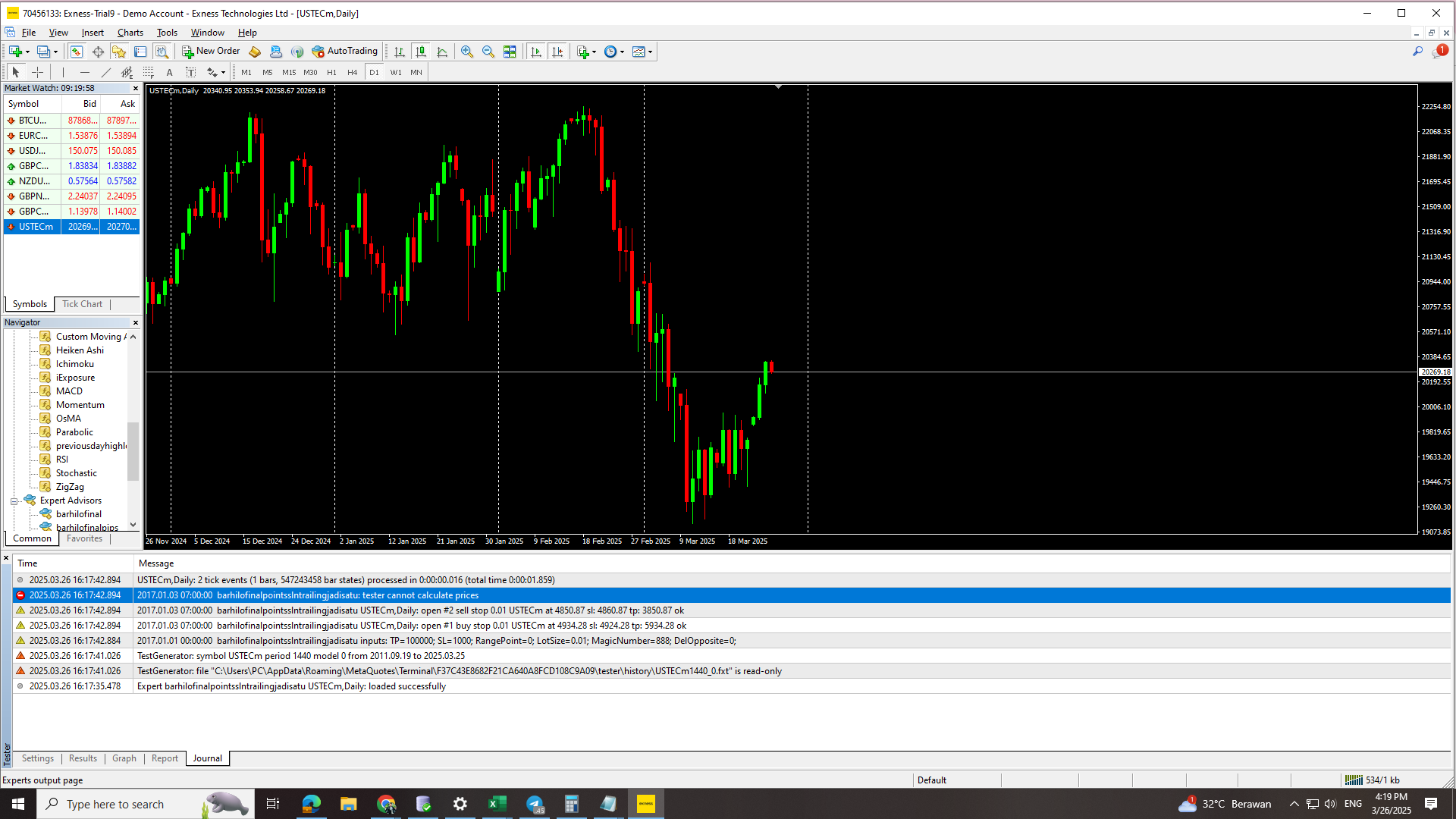Screen dimensions: 1456x819
Task: Toggle the Navigator panel icon
Action: (119, 52)
